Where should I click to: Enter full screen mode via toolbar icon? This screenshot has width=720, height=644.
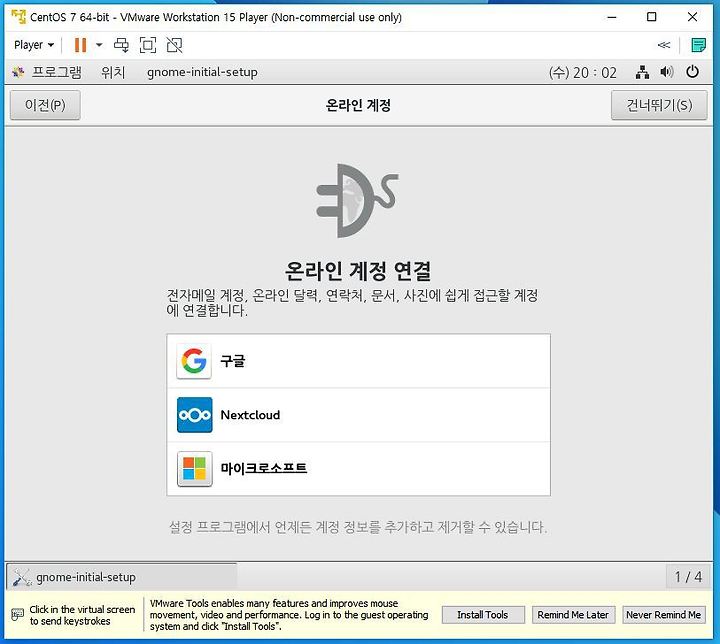pyautogui.click(x=148, y=45)
